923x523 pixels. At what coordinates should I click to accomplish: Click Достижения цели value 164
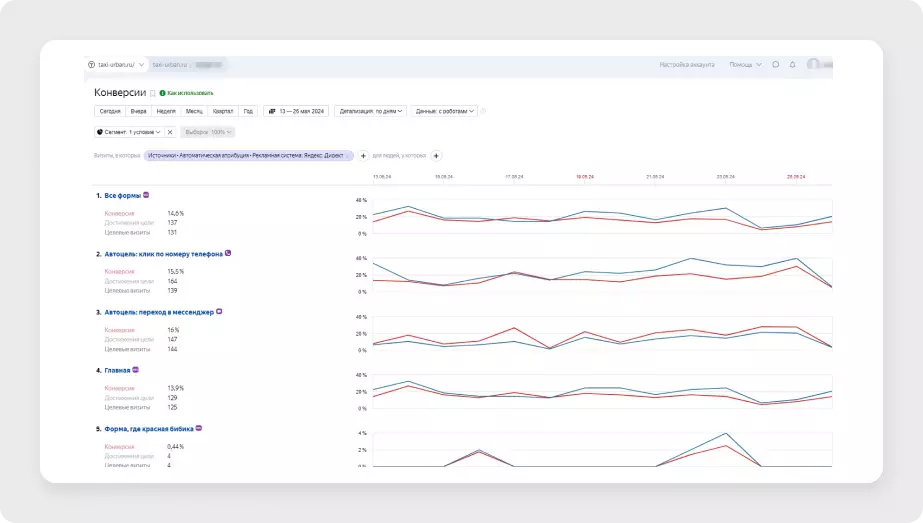(172, 281)
